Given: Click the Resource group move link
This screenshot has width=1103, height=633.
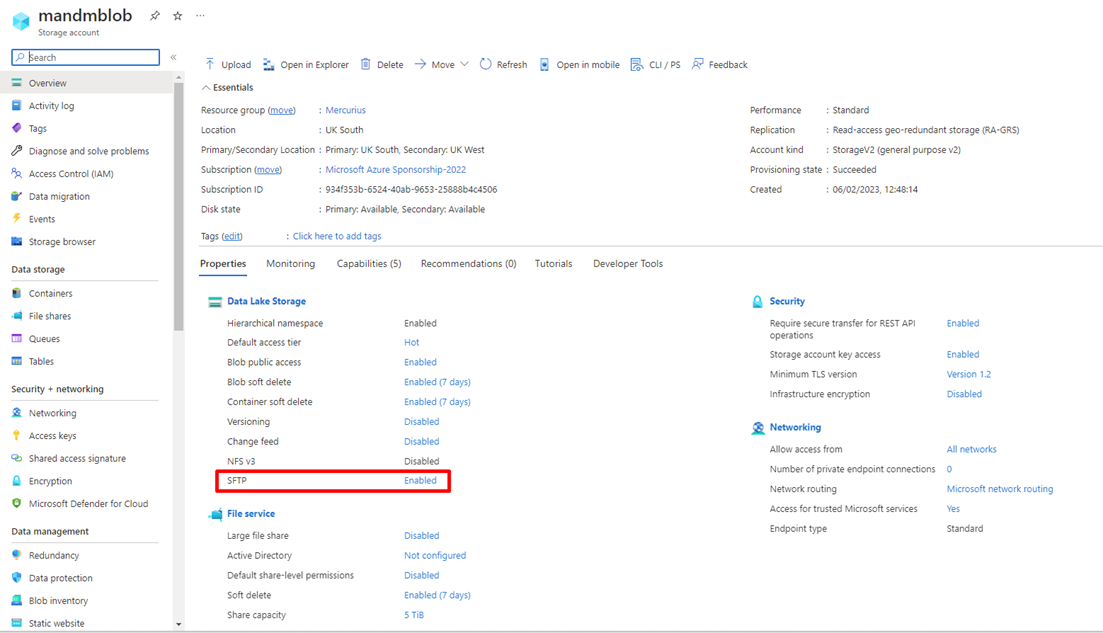Looking at the screenshot, I should (281, 110).
